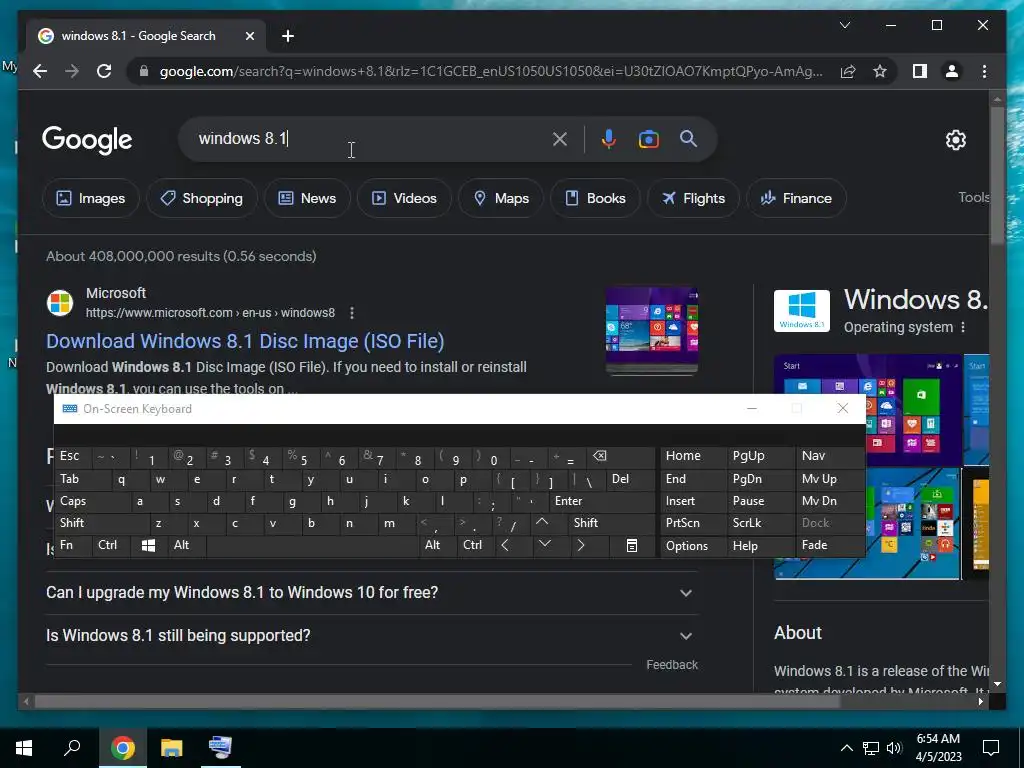
Task: Expand 'Can I upgrade my Windows 8.1' question
Action: coord(372,593)
